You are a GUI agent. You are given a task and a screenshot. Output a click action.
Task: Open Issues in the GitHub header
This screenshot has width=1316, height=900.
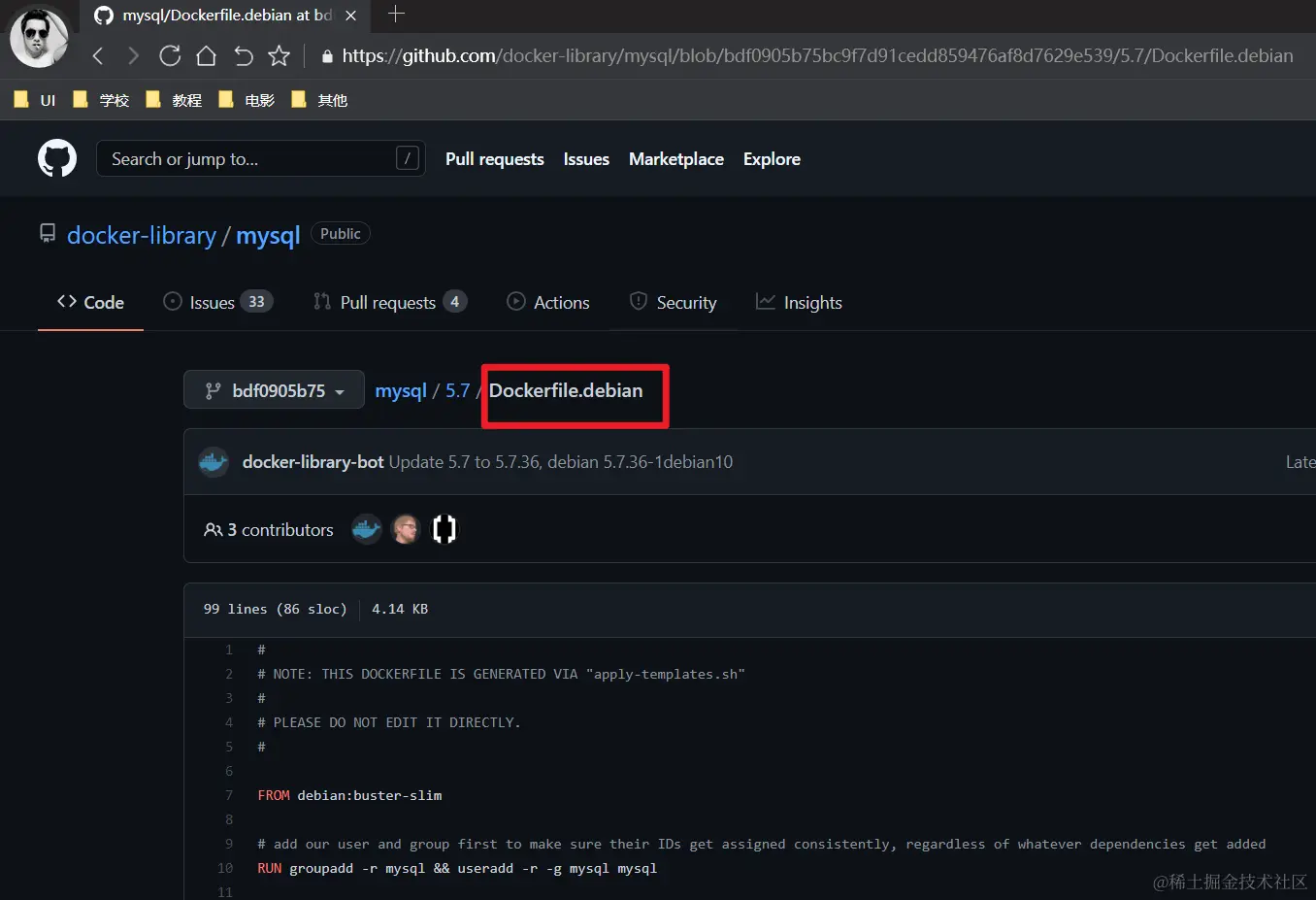pyautogui.click(x=586, y=159)
